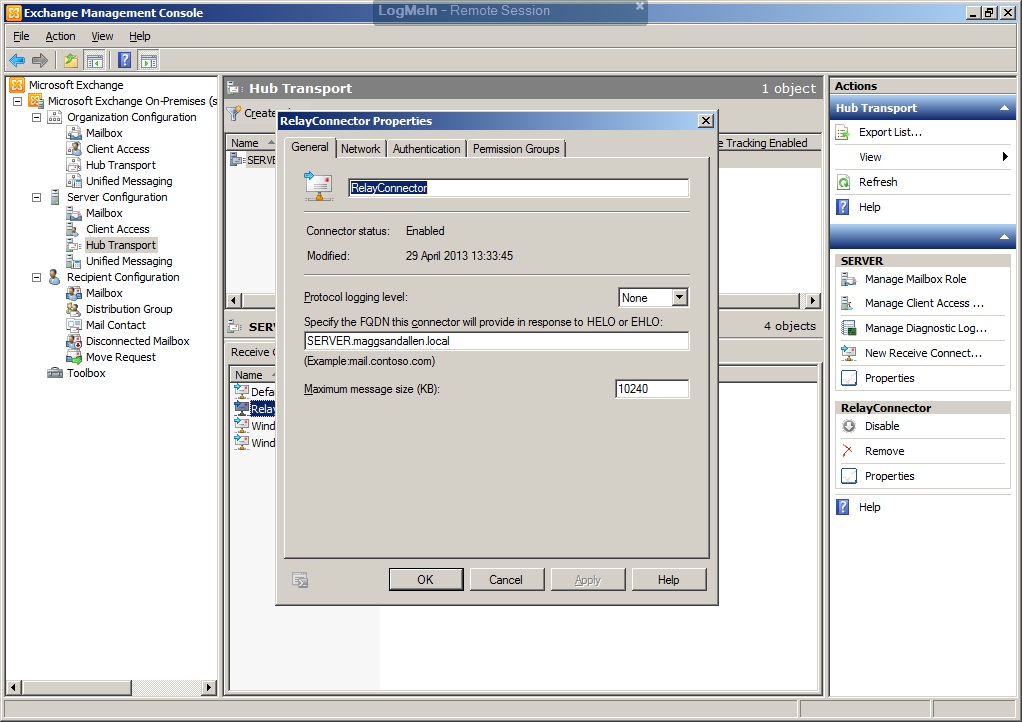Image resolution: width=1022 pixels, height=722 pixels.
Task: Open the View menu
Action: coord(102,36)
